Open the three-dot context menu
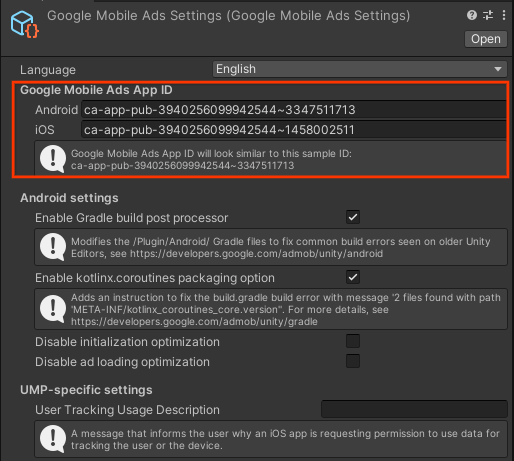The image size is (514, 461). click(504, 15)
